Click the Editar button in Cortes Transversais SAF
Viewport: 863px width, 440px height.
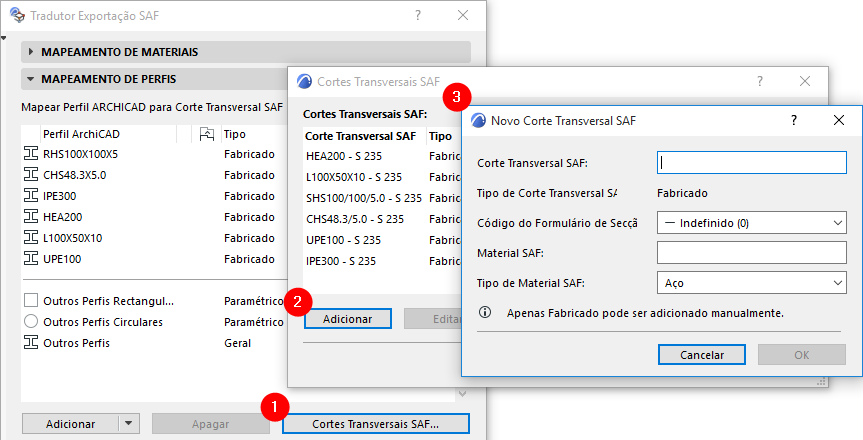click(x=433, y=319)
